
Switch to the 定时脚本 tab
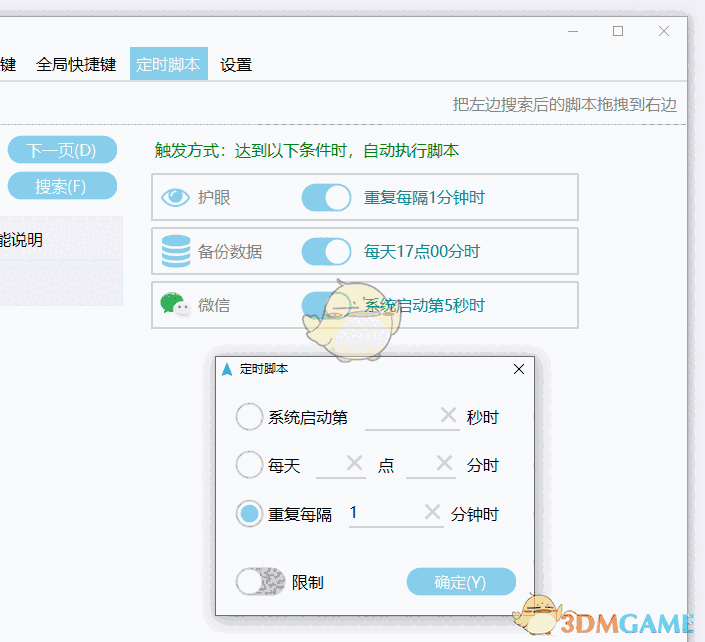pos(169,64)
